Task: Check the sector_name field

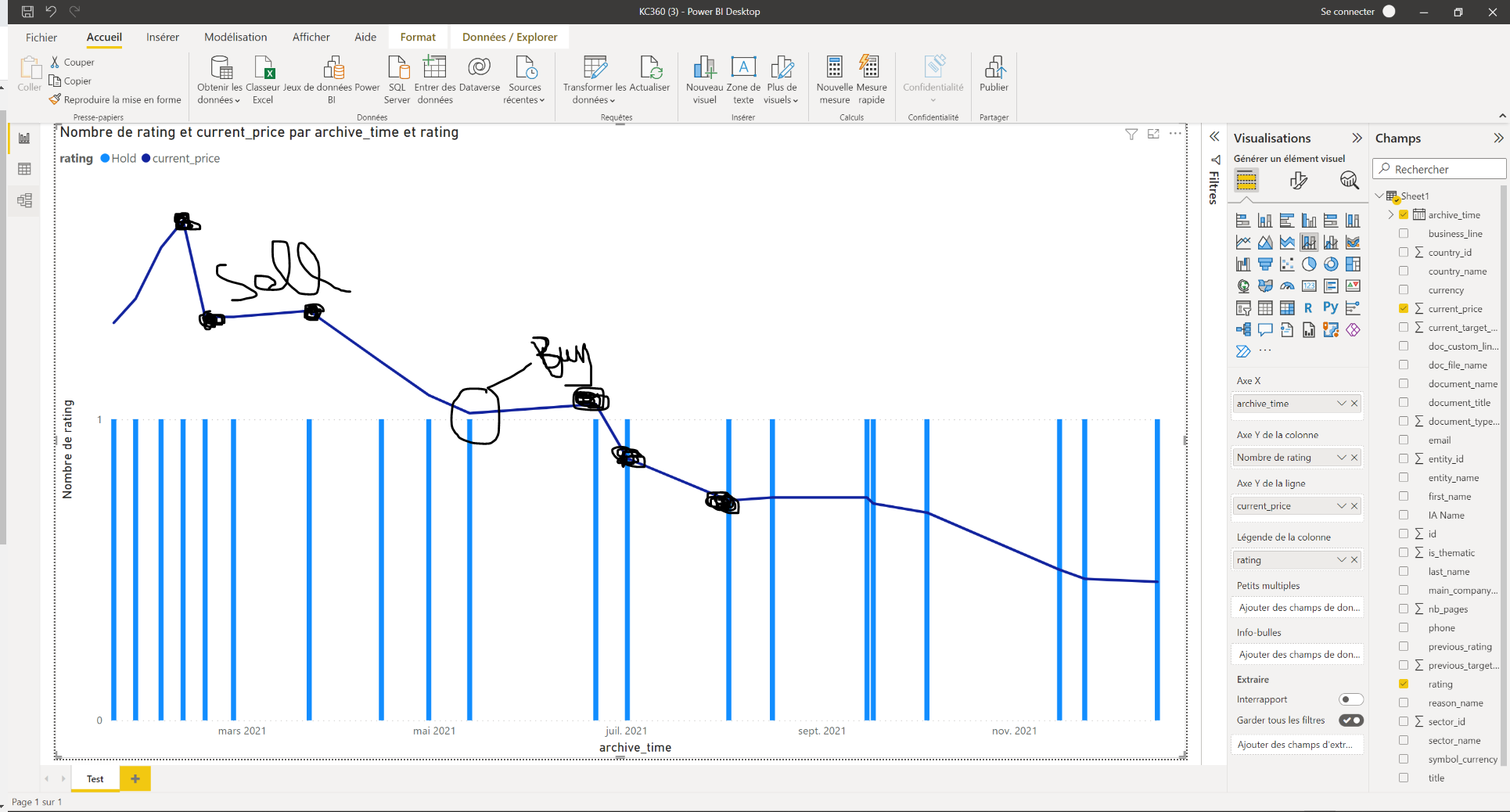Action: click(x=1404, y=740)
